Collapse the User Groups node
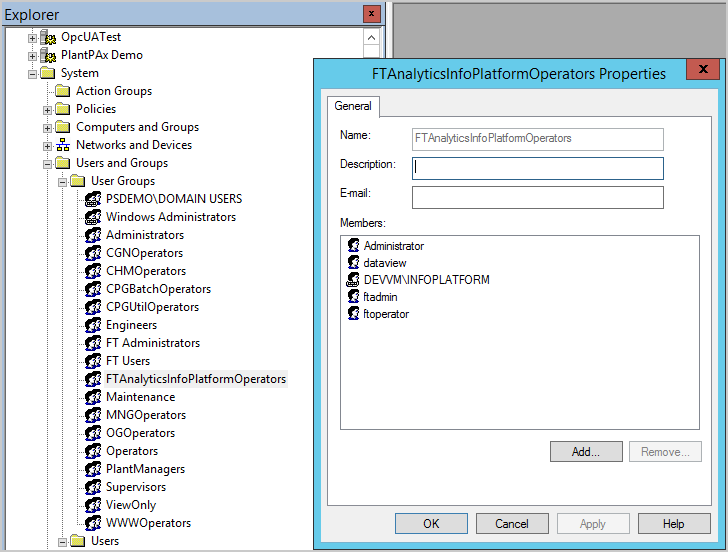Image resolution: width=728 pixels, height=552 pixels. click(x=62, y=182)
